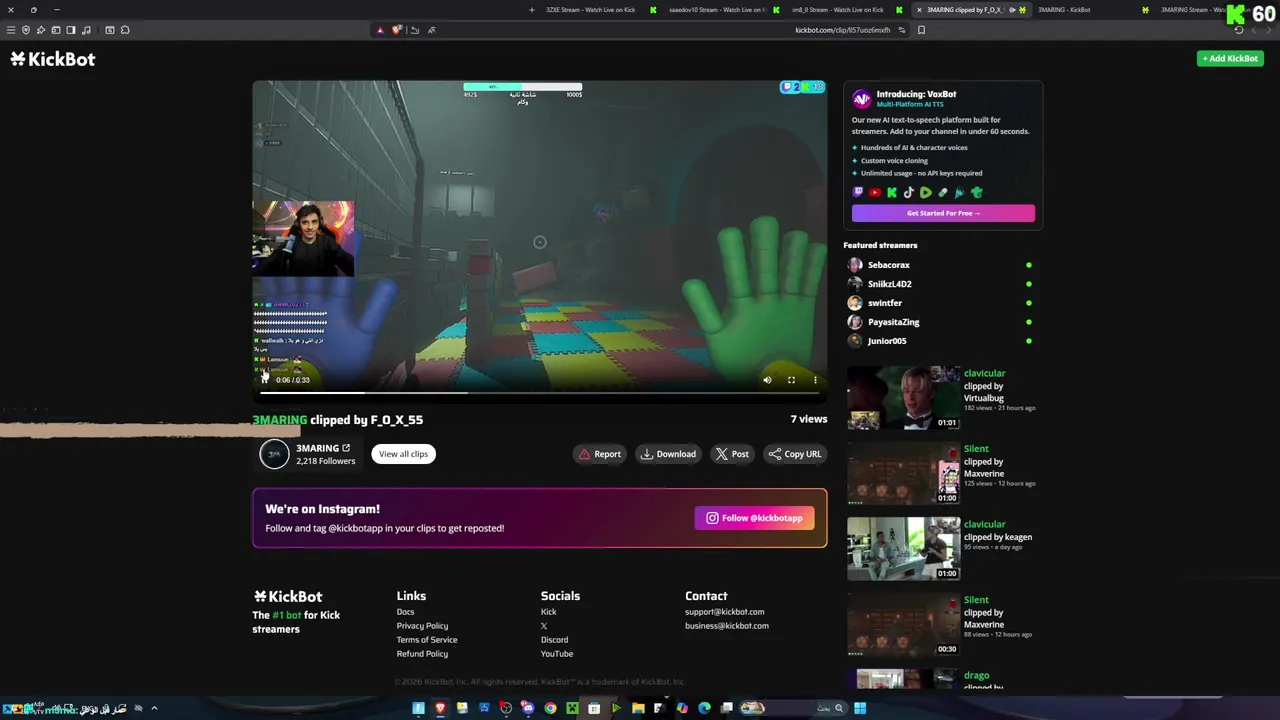Click the reload page icon
1280x720 pixels.
(1239, 30)
